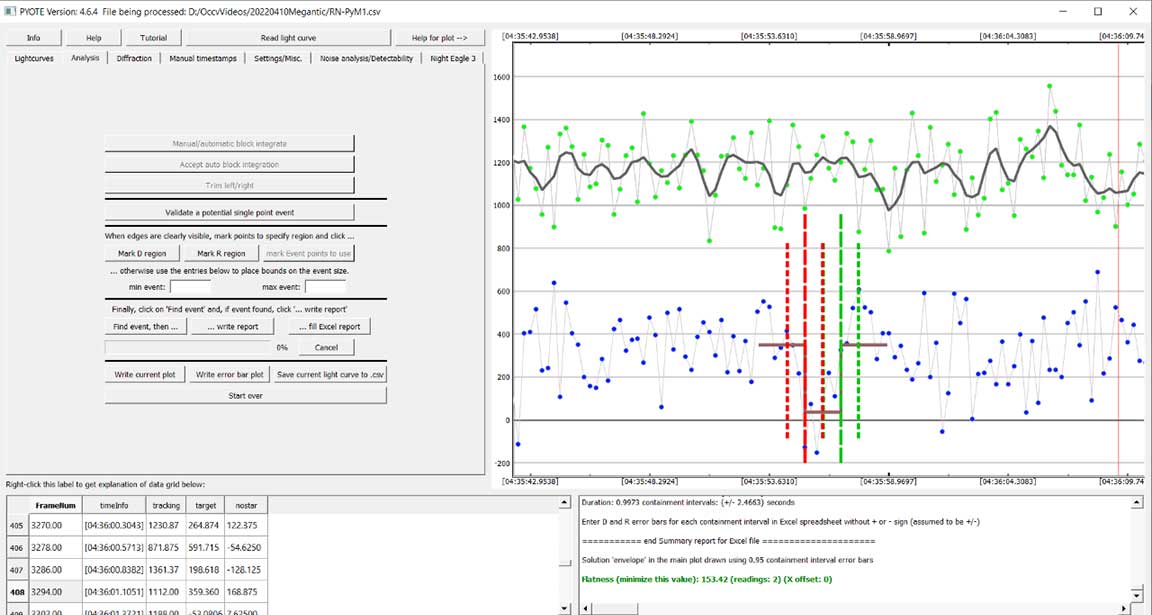
Task: Click 'mark Event points to use' button
Action: [x=309, y=253]
